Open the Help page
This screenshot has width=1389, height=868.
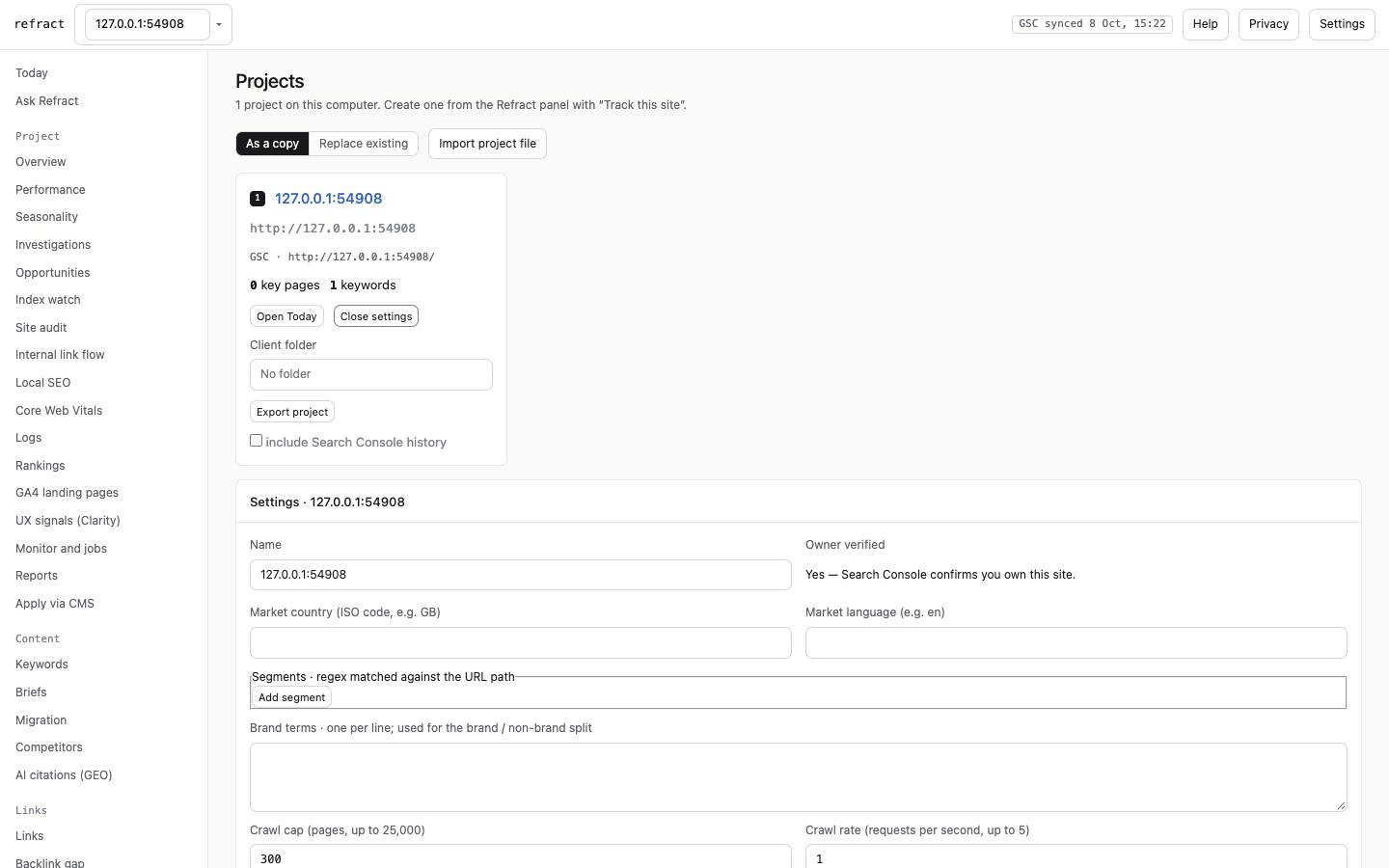1205,24
